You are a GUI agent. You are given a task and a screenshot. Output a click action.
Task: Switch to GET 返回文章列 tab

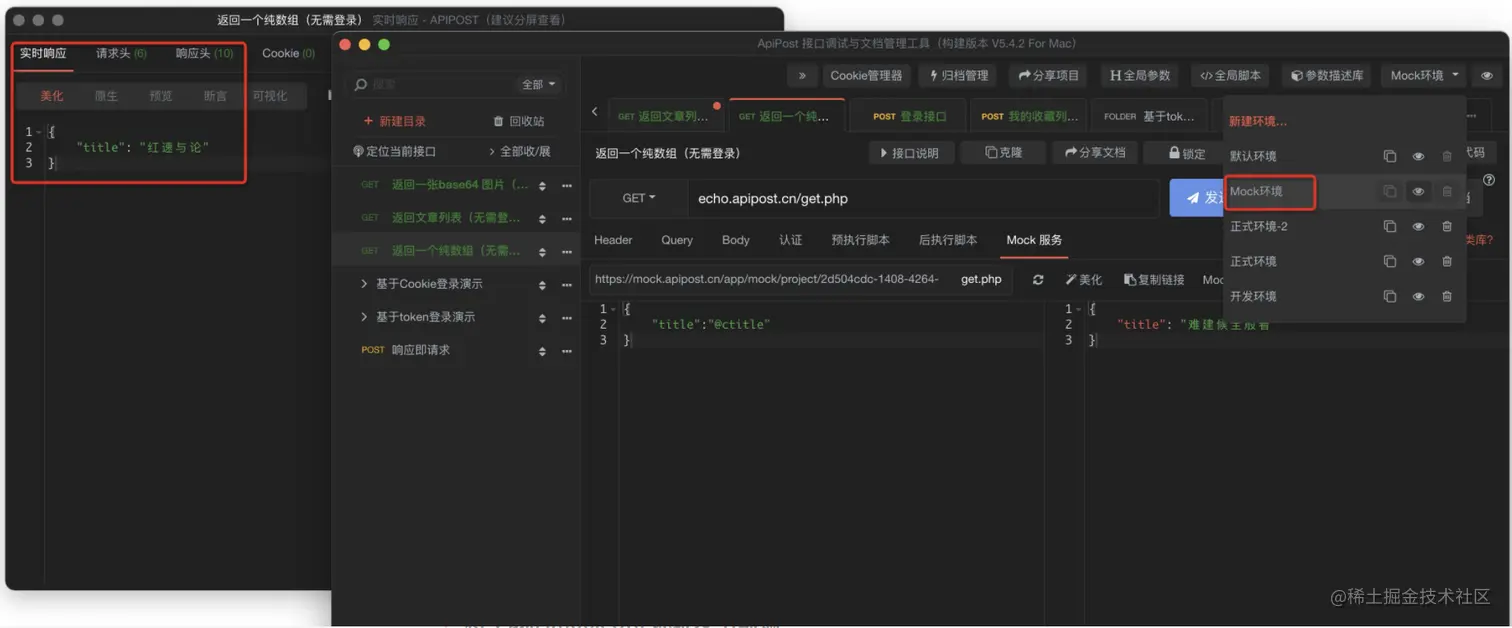click(x=666, y=116)
